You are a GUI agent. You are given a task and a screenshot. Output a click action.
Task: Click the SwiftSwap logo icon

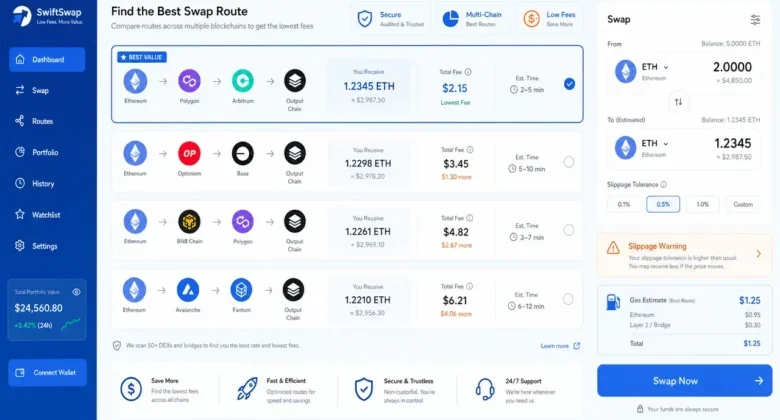22,16
